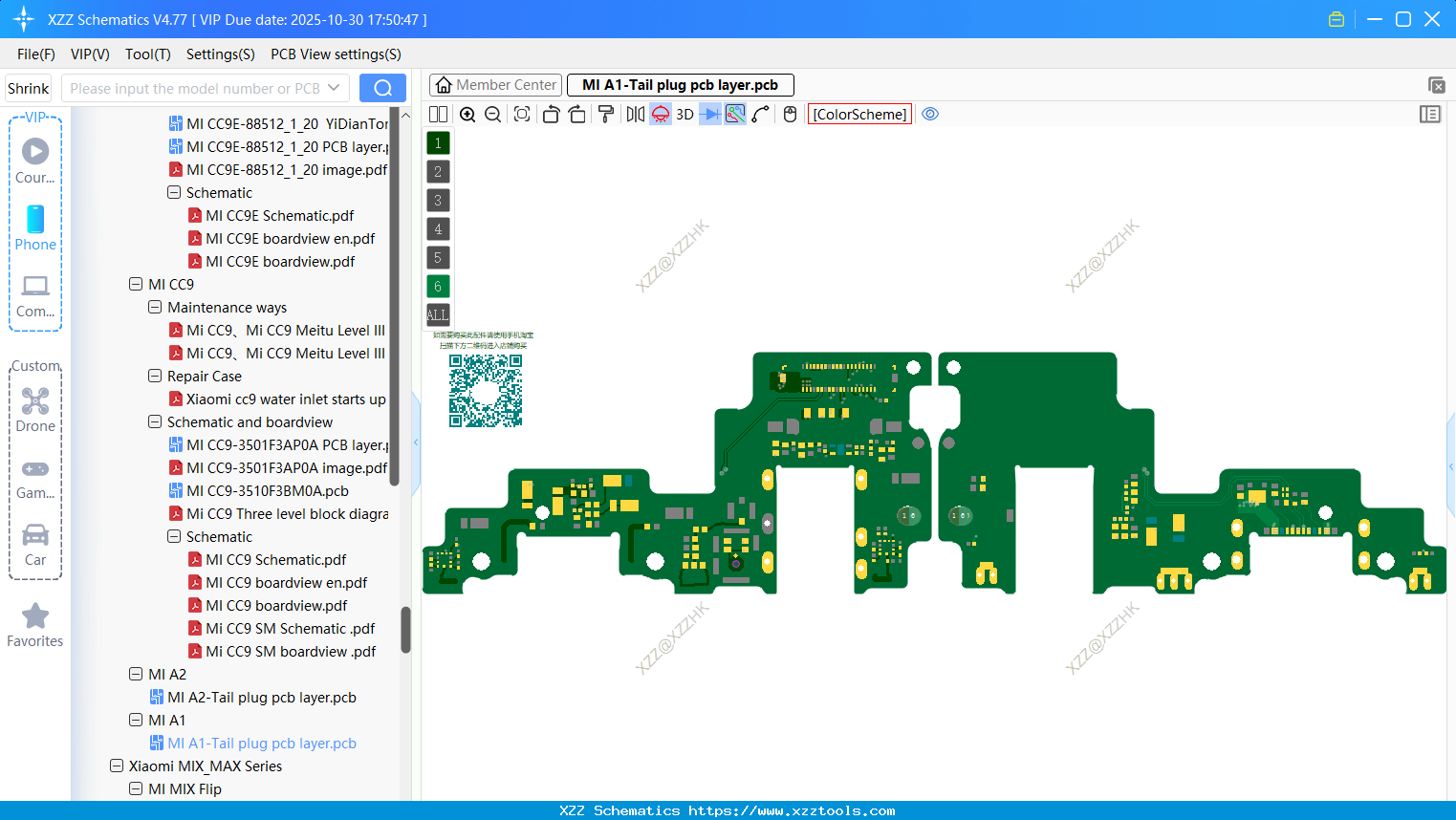This screenshot has width=1456, height=820.
Task: Click the Favorites star icon
Action: (x=35, y=616)
